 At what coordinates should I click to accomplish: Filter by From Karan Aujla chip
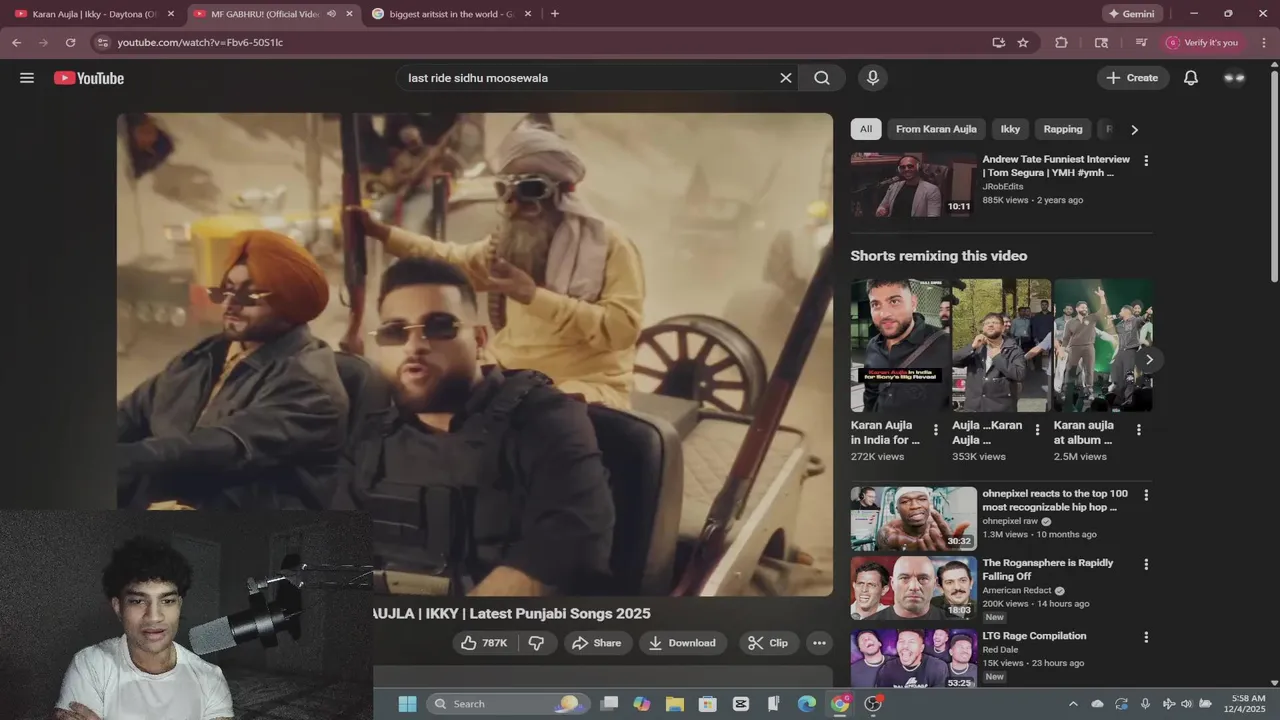(x=936, y=129)
